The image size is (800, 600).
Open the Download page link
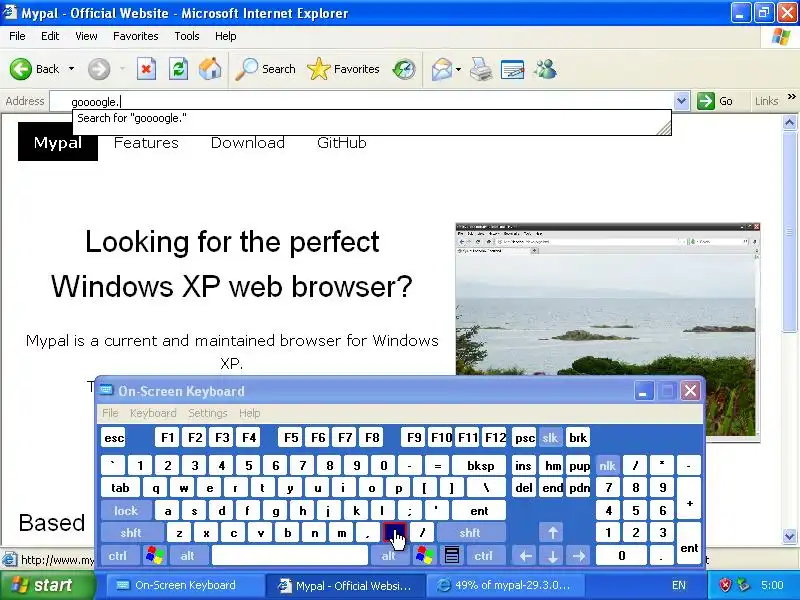click(x=247, y=143)
